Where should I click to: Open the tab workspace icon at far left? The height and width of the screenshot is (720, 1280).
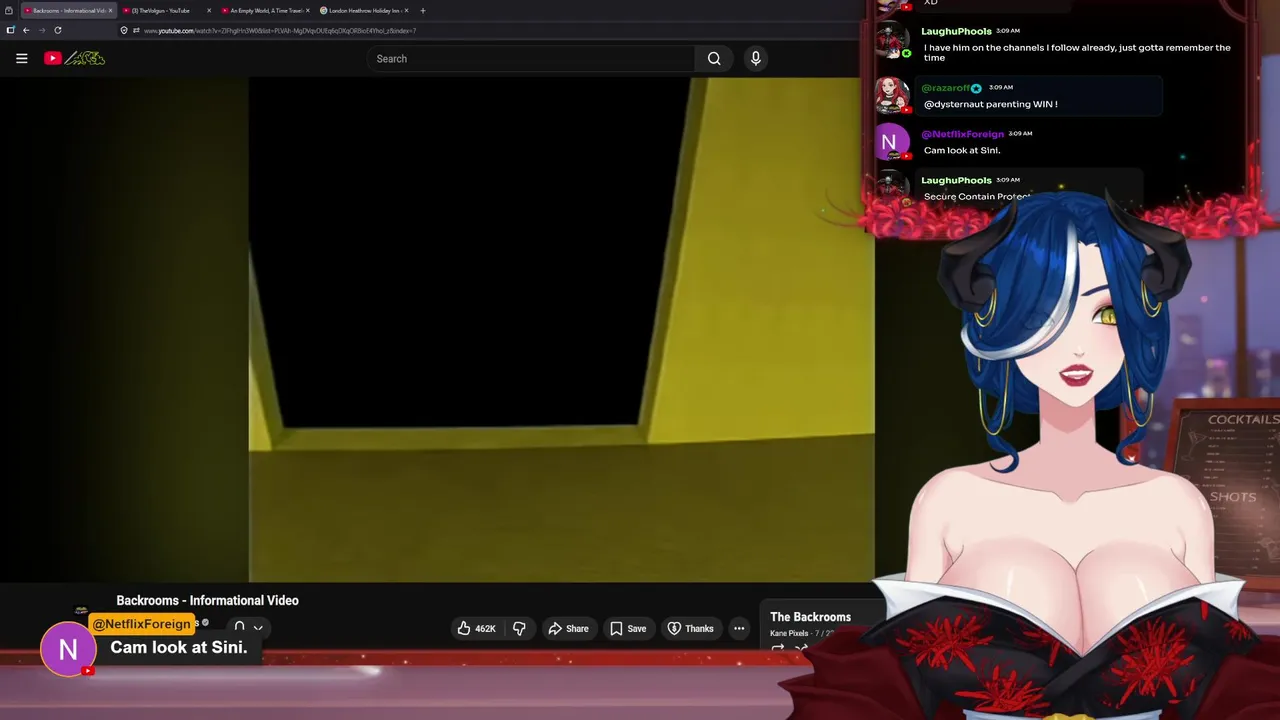point(9,10)
